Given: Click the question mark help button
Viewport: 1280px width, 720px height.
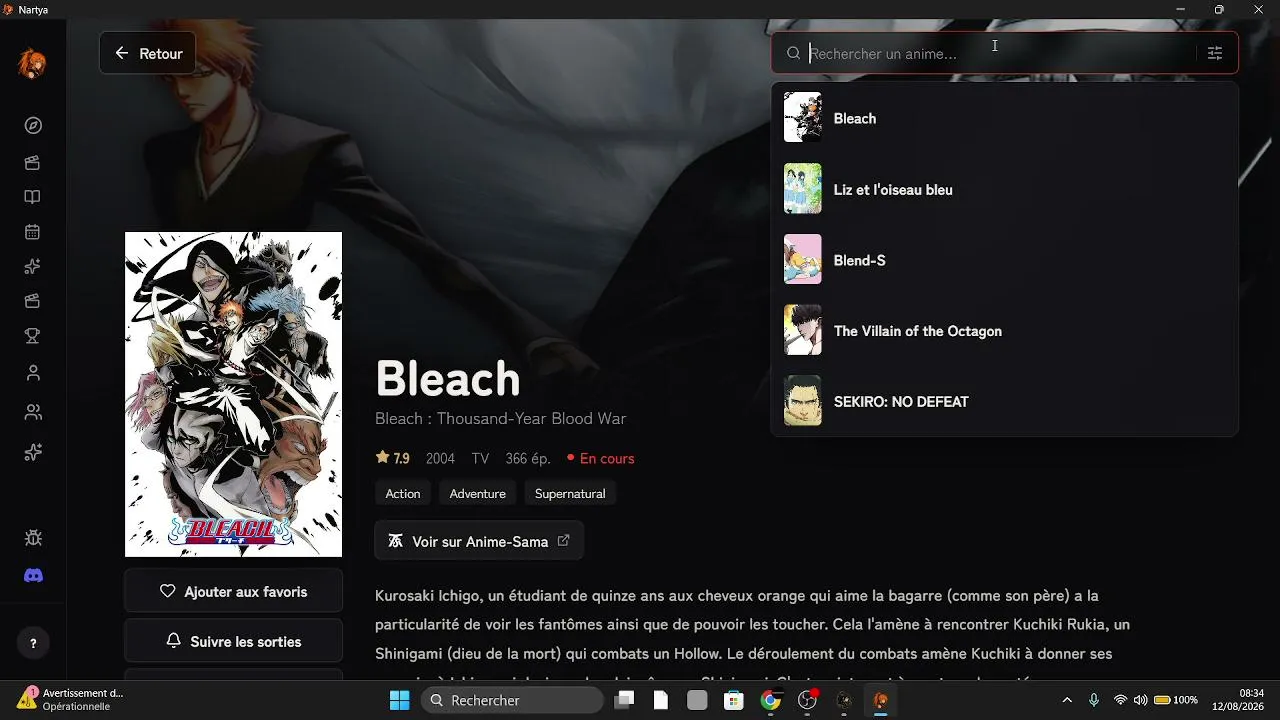Looking at the screenshot, I should [x=33, y=643].
